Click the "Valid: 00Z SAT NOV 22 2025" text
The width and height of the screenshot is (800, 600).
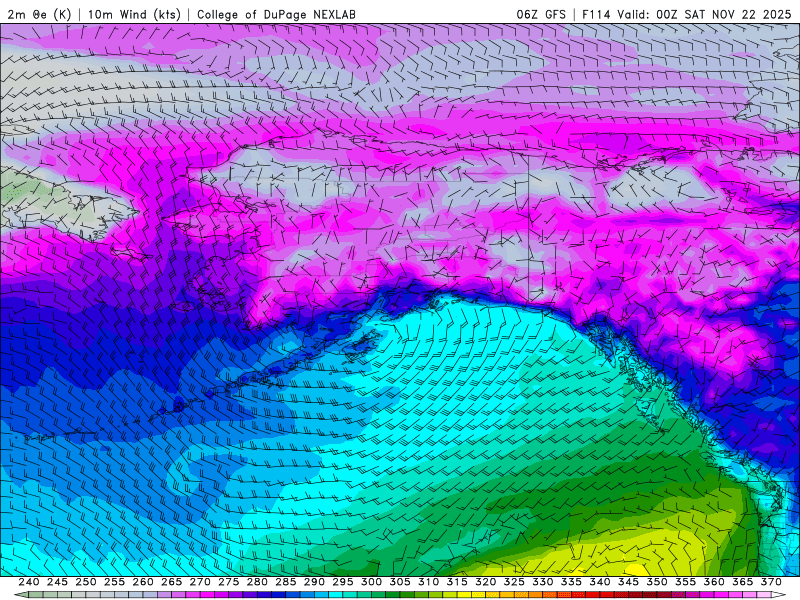coord(704,14)
